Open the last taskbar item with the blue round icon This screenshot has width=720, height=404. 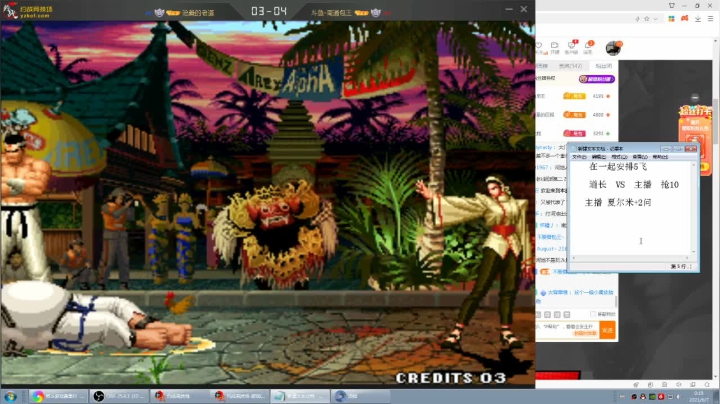[x=360, y=396]
